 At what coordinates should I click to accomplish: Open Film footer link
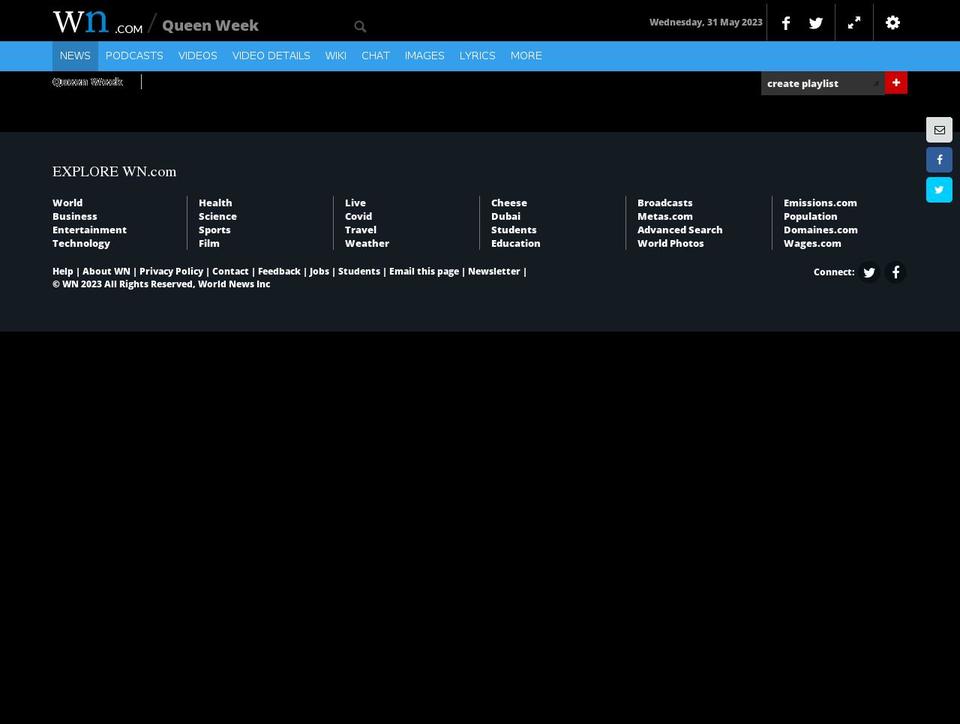coord(209,243)
